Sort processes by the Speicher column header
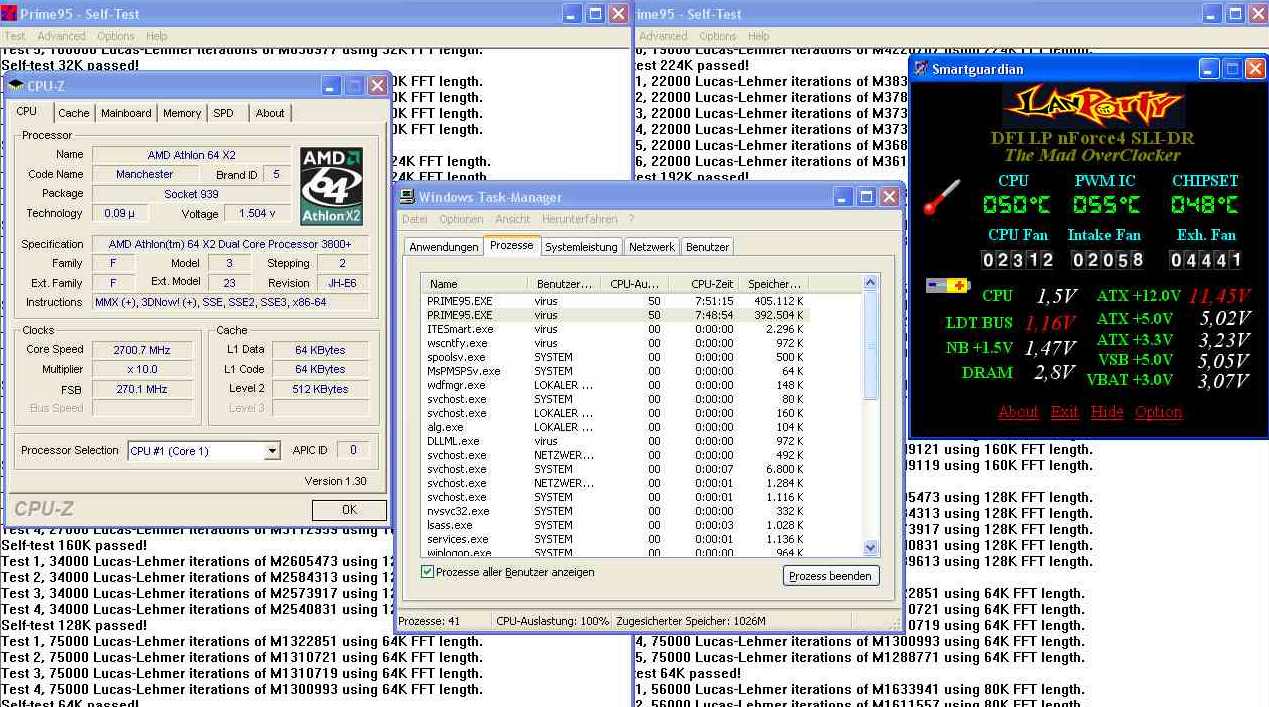 point(774,284)
